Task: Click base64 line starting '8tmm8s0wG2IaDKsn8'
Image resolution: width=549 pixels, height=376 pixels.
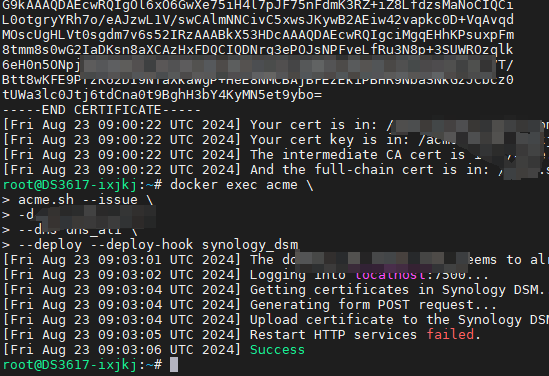Action: (258, 50)
